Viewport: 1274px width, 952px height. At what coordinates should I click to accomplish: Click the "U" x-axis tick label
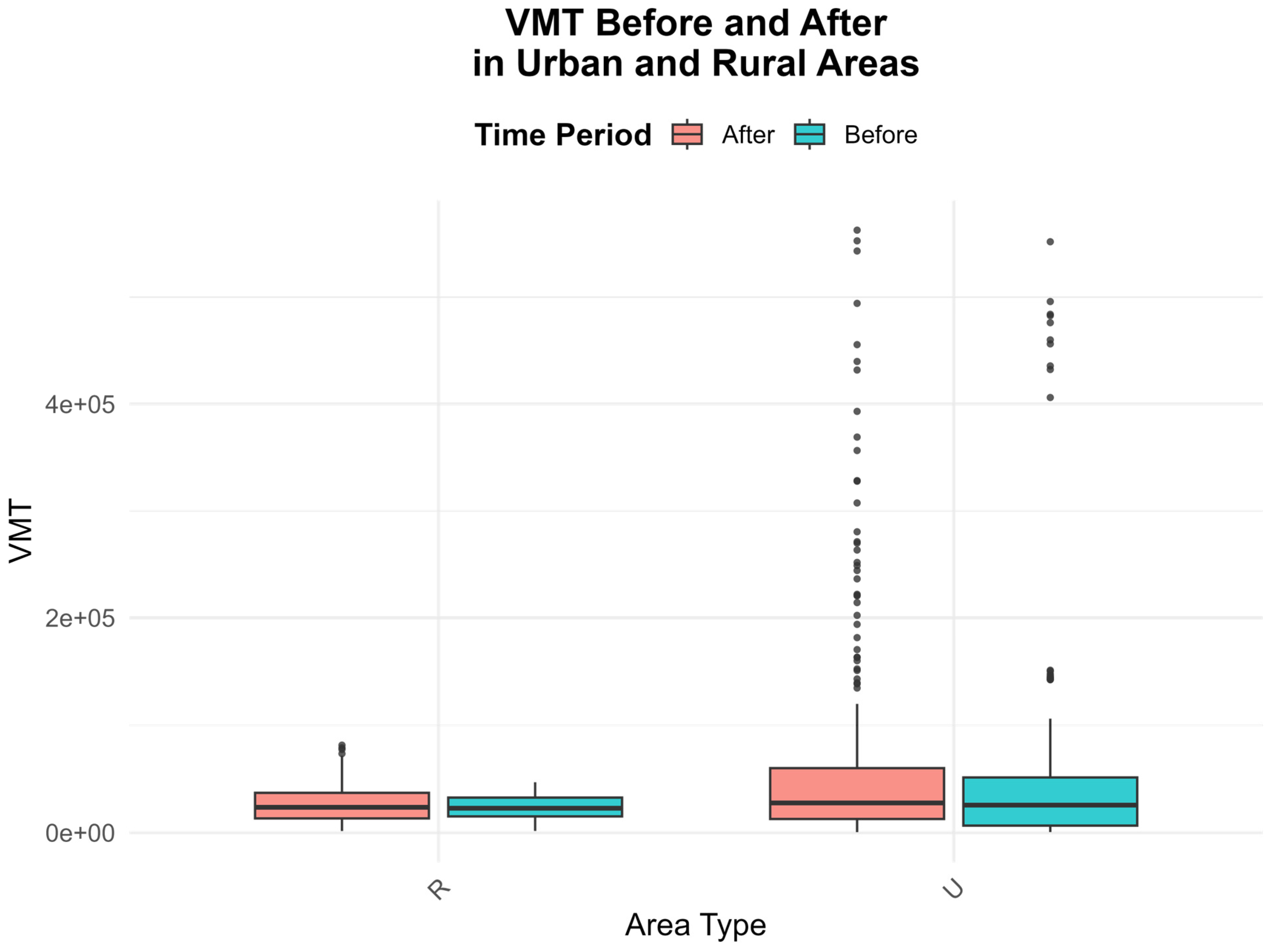[x=953, y=890]
